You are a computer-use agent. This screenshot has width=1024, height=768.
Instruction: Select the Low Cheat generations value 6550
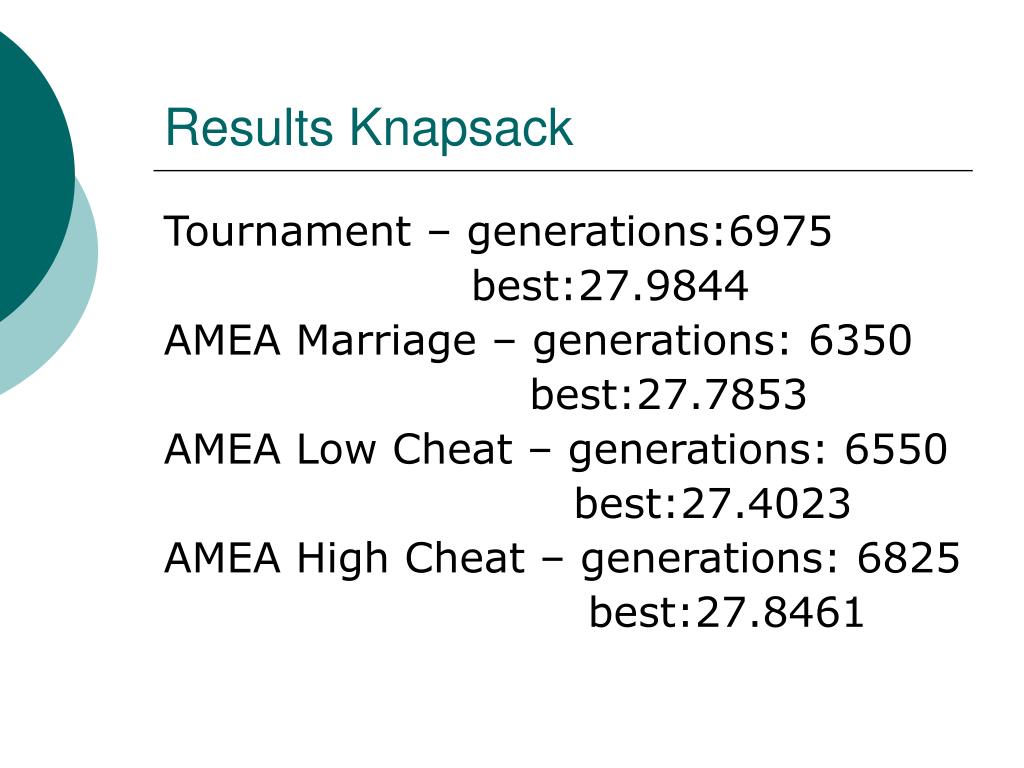click(896, 449)
